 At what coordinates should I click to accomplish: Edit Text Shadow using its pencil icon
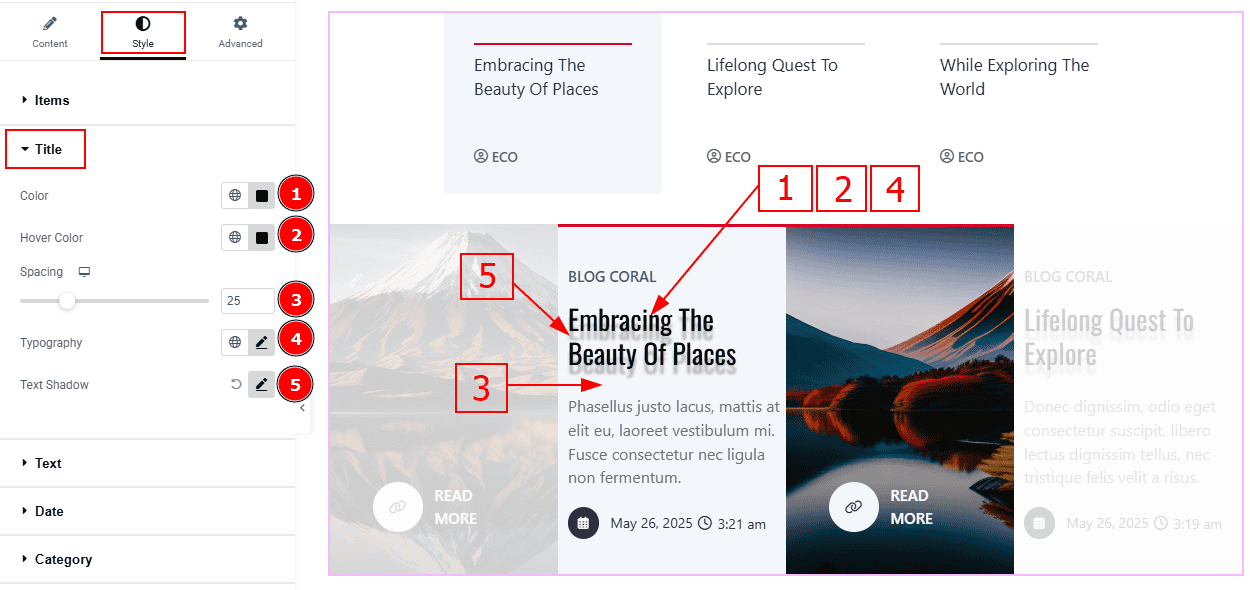click(261, 385)
